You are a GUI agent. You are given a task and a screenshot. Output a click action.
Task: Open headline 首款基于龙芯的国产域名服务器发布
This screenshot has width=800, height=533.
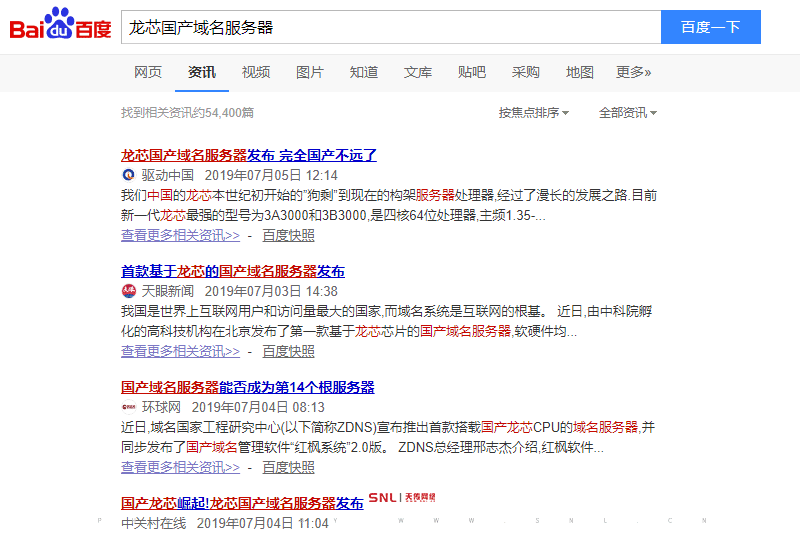tap(233, 271)
